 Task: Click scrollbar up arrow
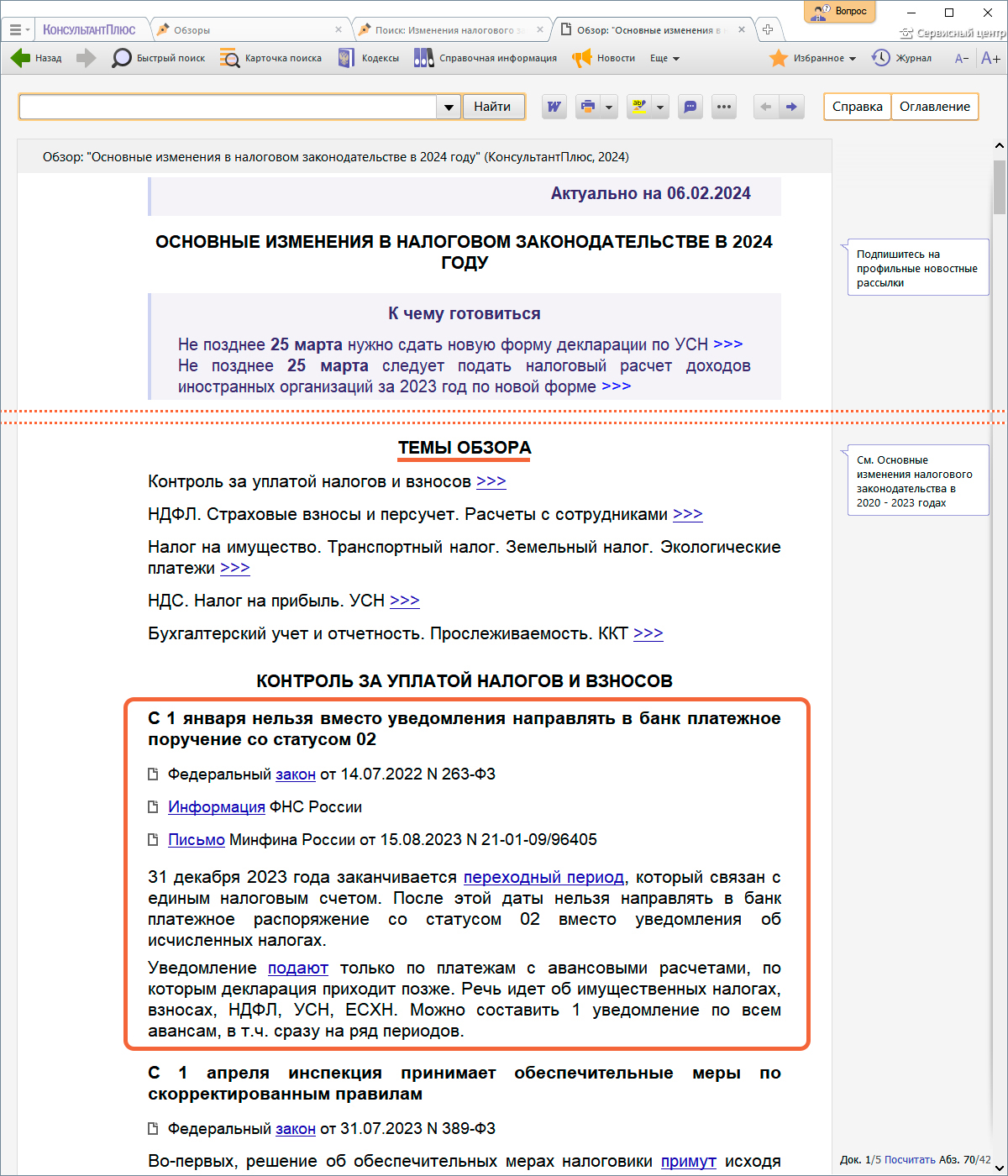click(x=1000, y=146)
